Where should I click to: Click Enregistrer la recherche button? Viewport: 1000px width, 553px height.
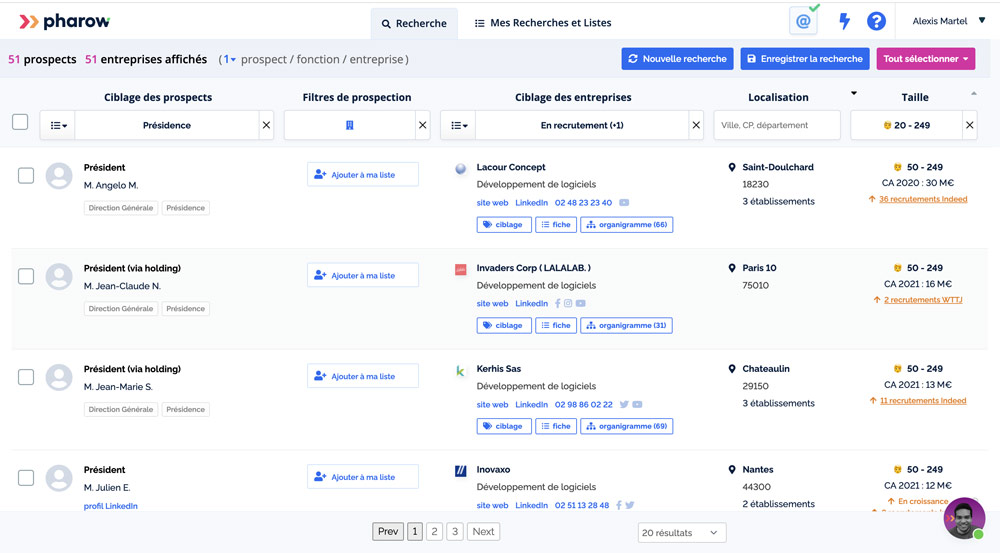point(805,59)
